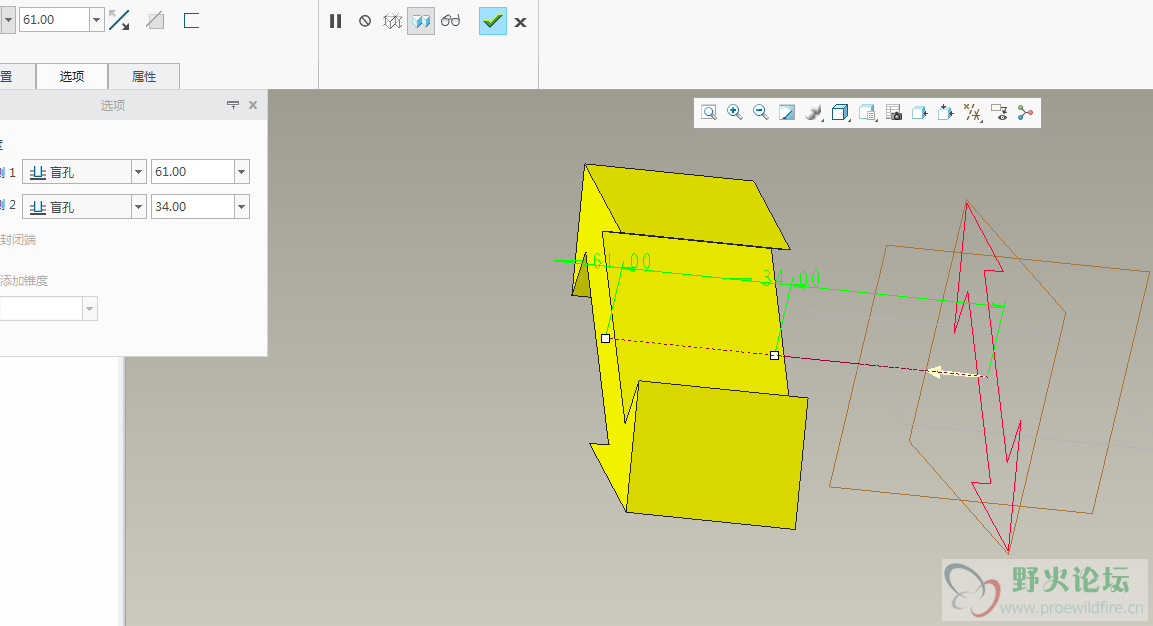Viewport: 1153px width, 626px height.
Task: Pause the extrude feature tool
Action: 335,21
